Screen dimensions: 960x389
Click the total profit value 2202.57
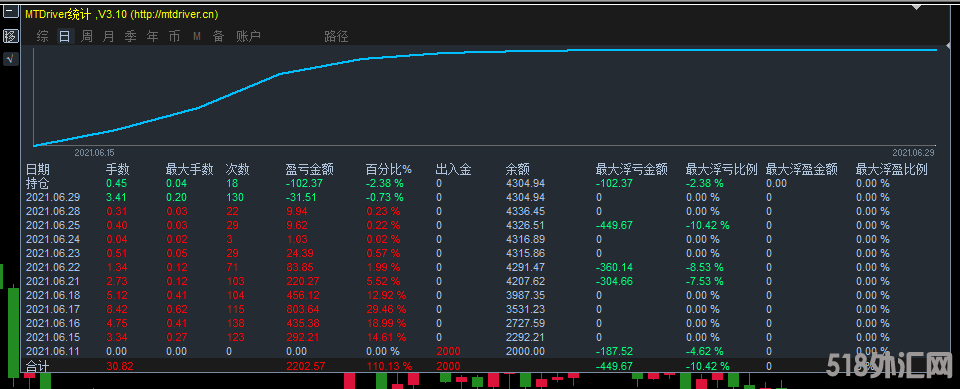pyautogui.click(x=307, y=366)
